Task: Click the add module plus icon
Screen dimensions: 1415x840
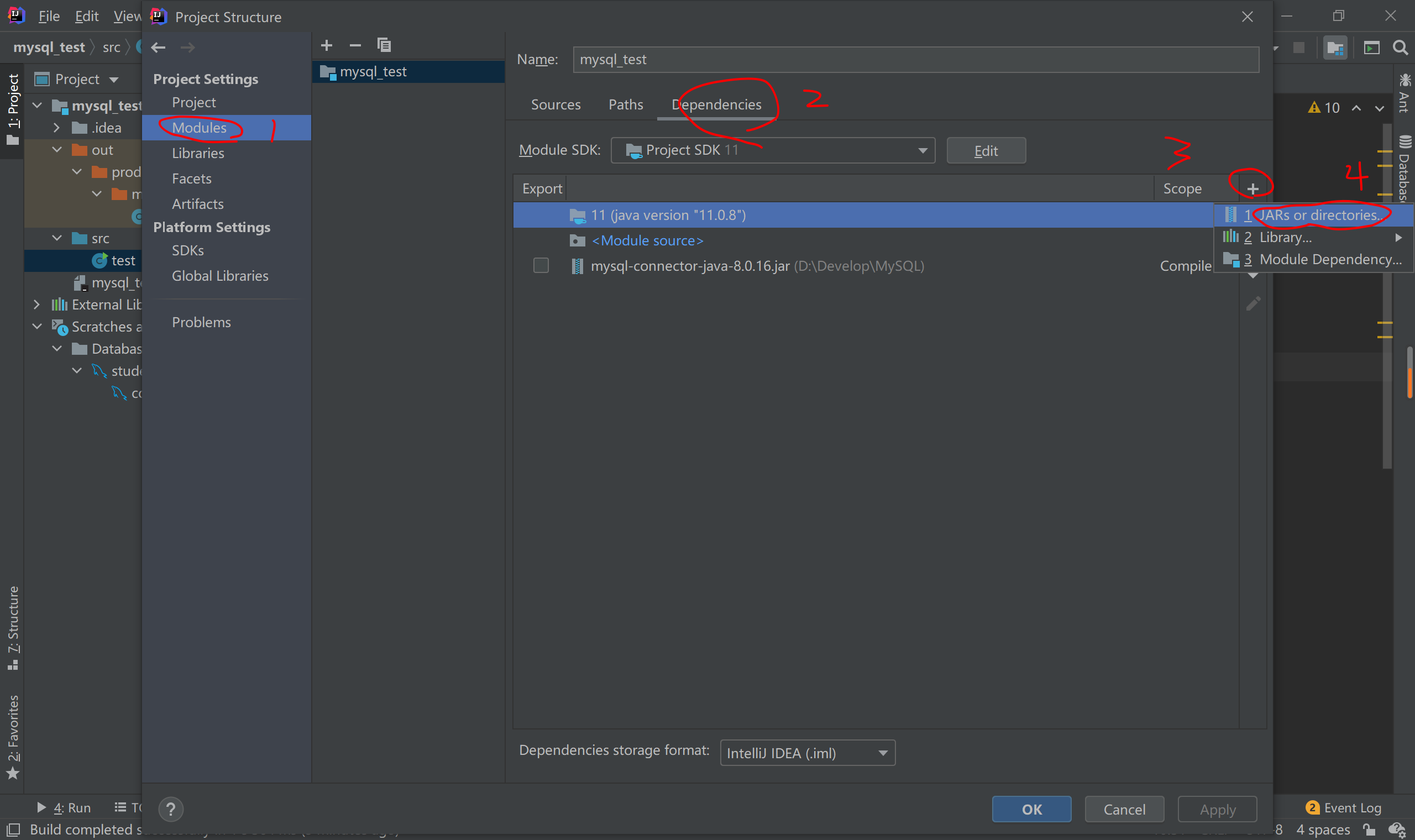Action: (327, 45)
